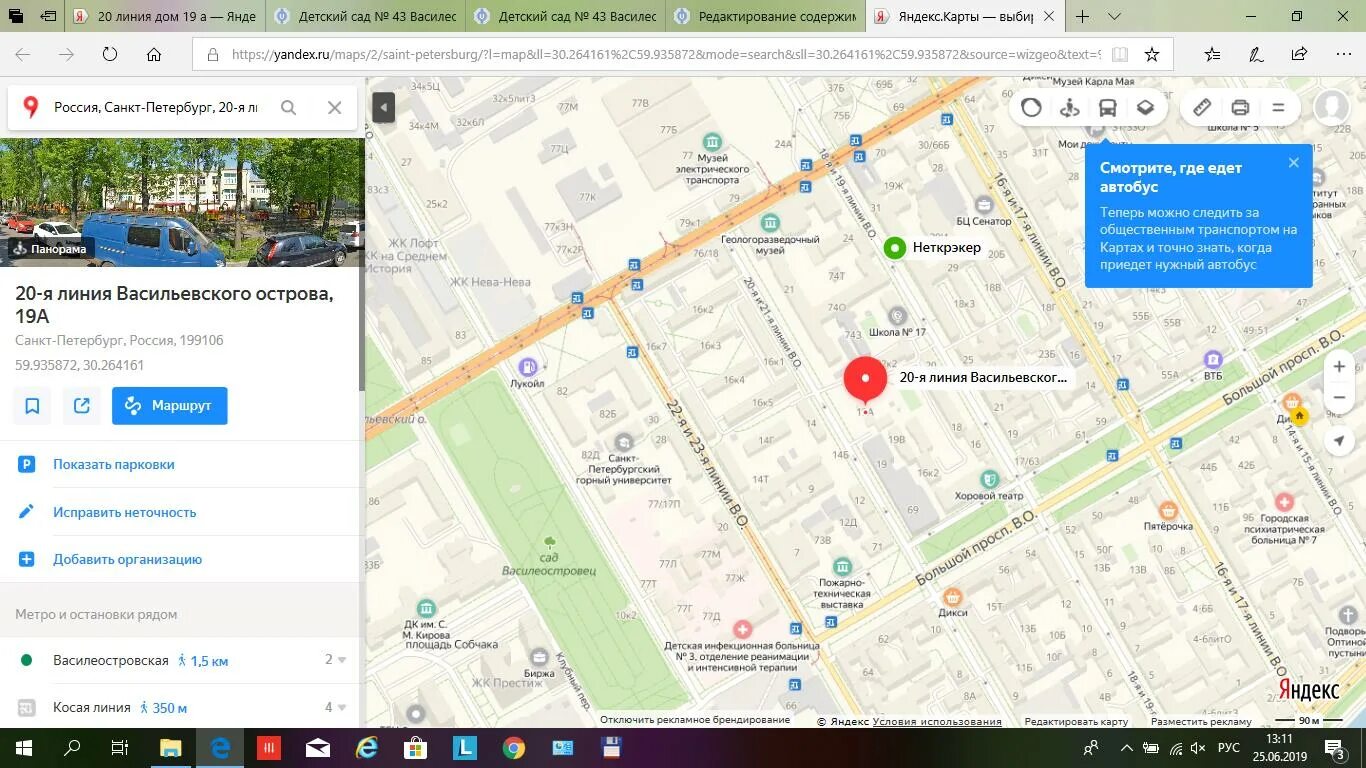Click the Хоровой театр icon
The image size is (1366, 768).
coord(989,480)
